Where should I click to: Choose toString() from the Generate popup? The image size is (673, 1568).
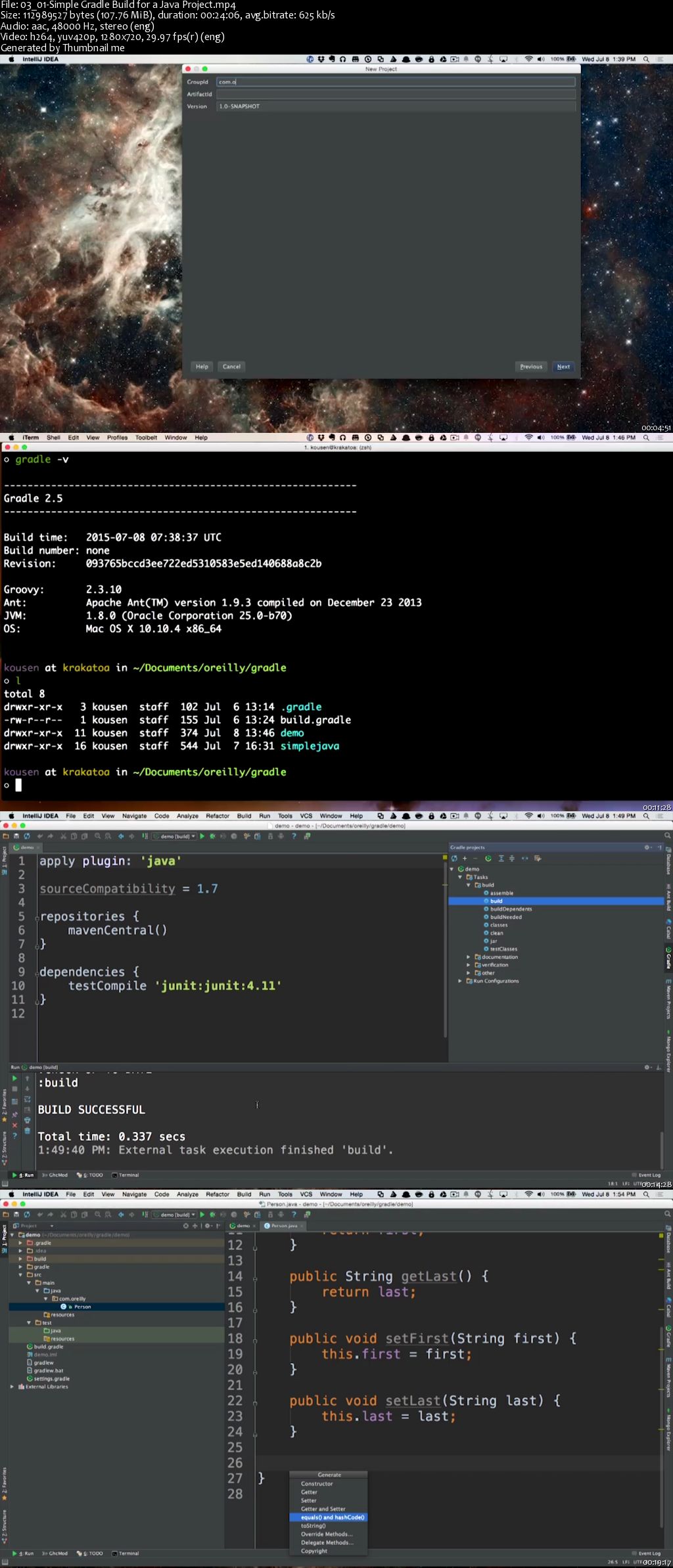coord(313,1525)
